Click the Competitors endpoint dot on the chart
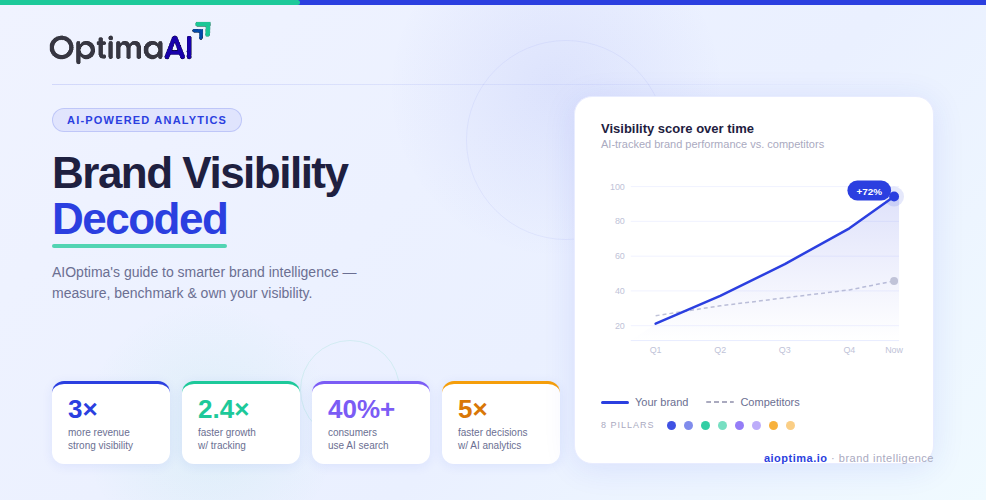986x500 pixels. (x=894, y=281)
